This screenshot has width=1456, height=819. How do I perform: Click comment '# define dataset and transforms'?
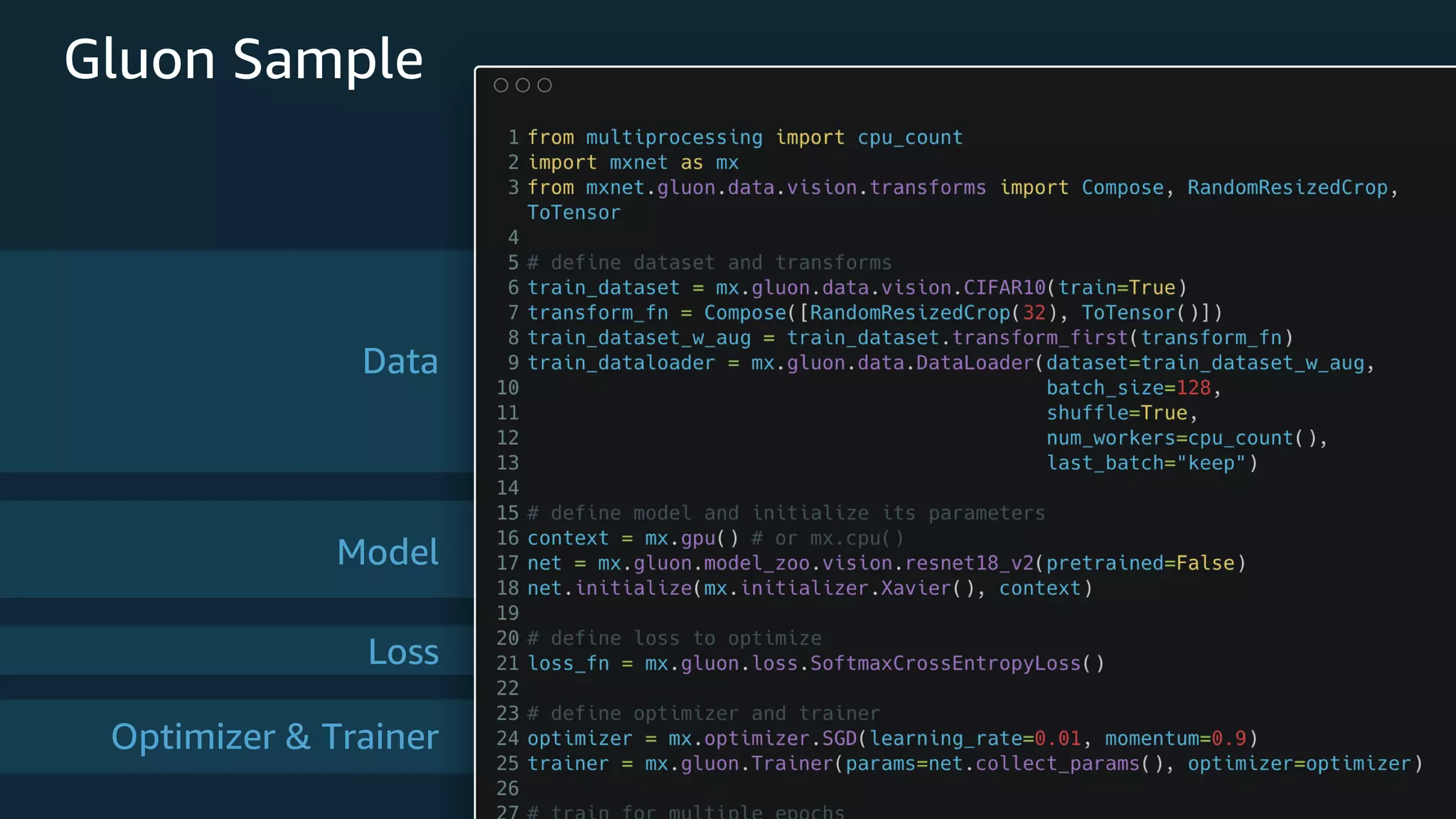[x=710, y=263]
